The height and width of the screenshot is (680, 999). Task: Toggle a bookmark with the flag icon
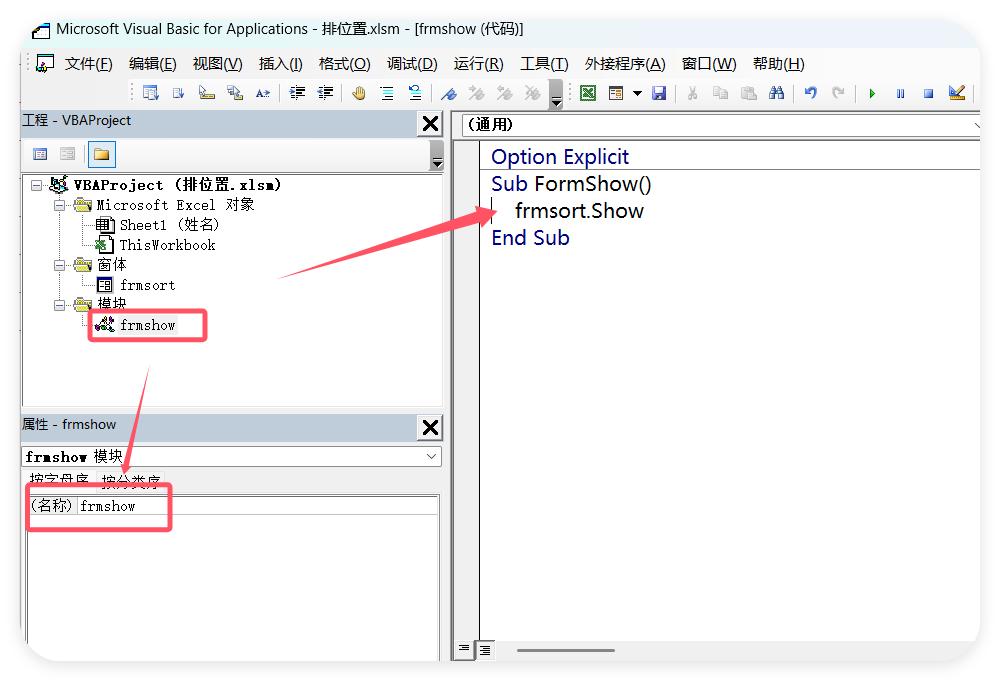[449, 94]
